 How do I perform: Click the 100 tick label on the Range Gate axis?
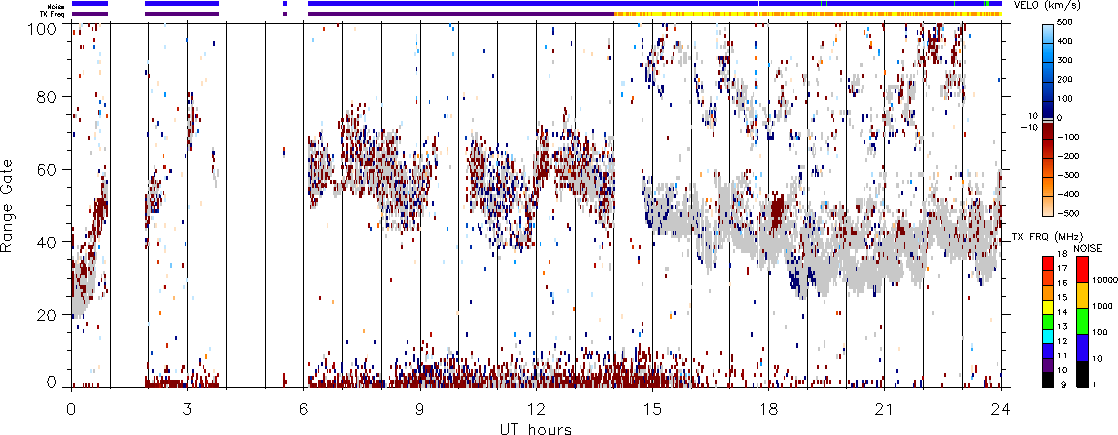[x=44, y=29]
